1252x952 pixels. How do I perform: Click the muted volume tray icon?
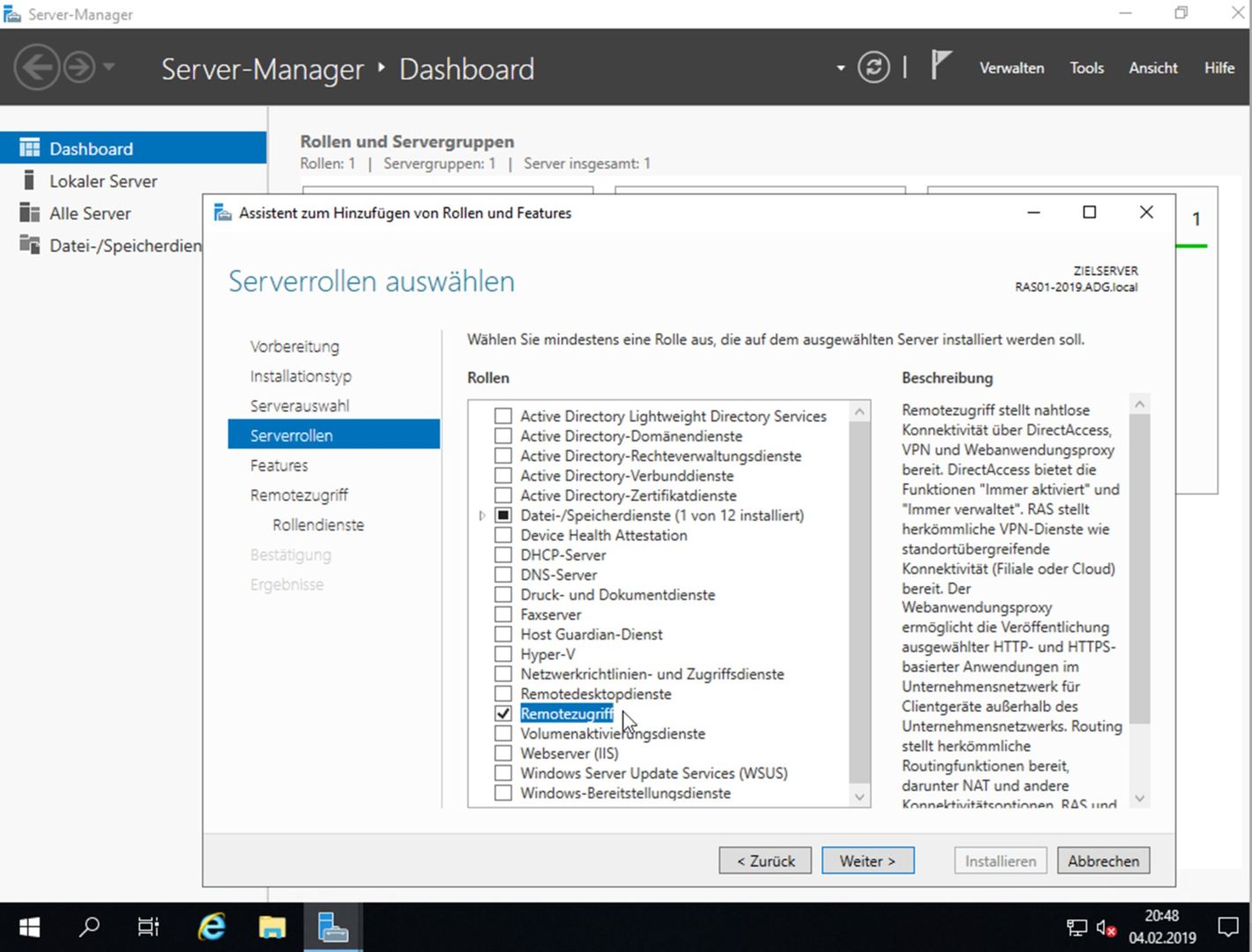(1107, 927)
